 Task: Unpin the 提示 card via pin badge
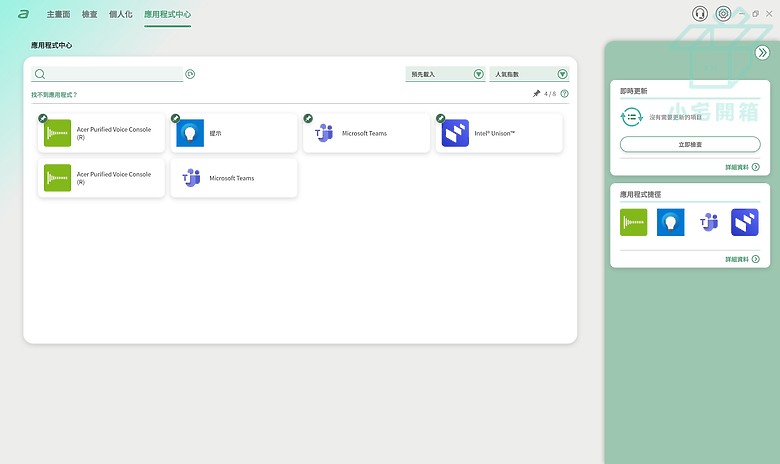tap(175, 118)
